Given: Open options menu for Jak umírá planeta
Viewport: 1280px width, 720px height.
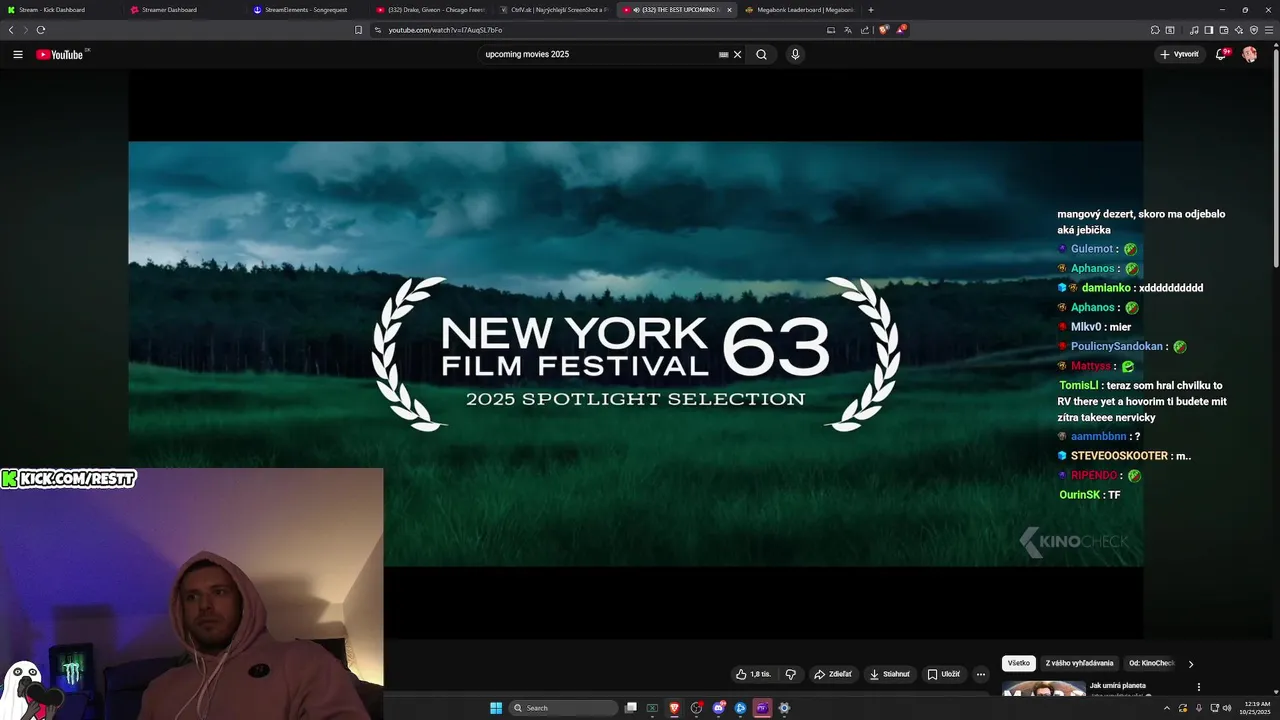Looking at the screenshot, I should [x=1199, y=687].
